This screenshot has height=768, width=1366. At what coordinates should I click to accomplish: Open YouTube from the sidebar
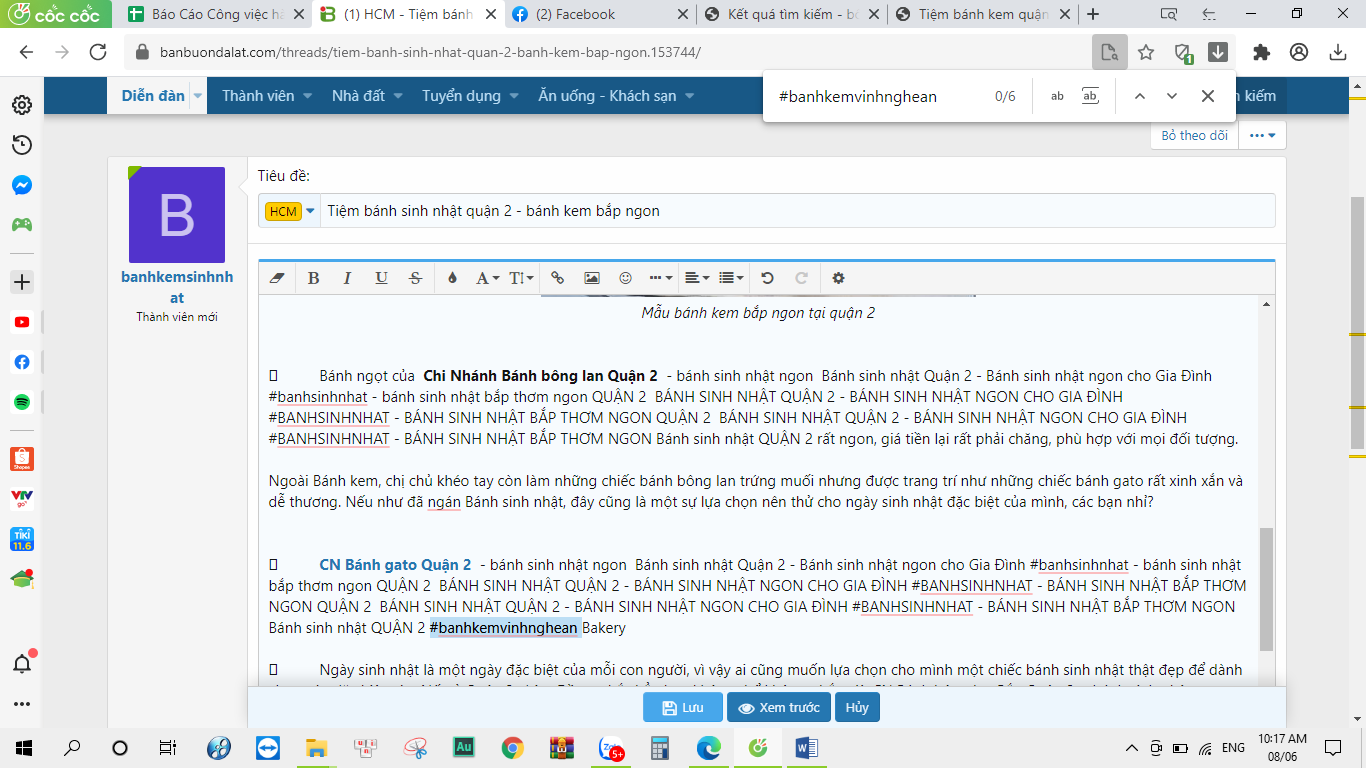tap(21, 322)
